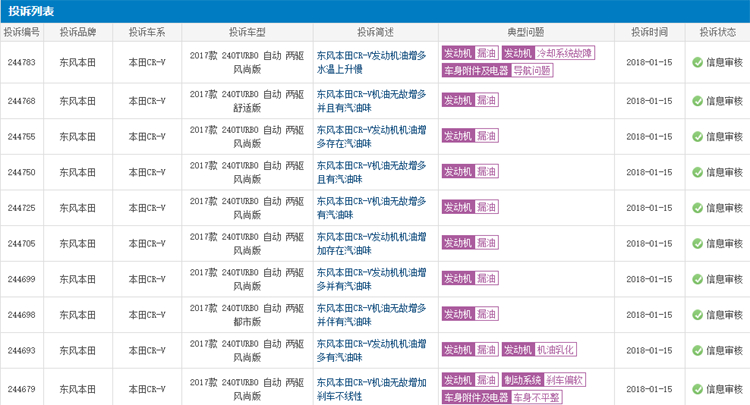Click green check icon in row 244725
Viewport: 750px width, 405px height.
[x=697, y=208]
